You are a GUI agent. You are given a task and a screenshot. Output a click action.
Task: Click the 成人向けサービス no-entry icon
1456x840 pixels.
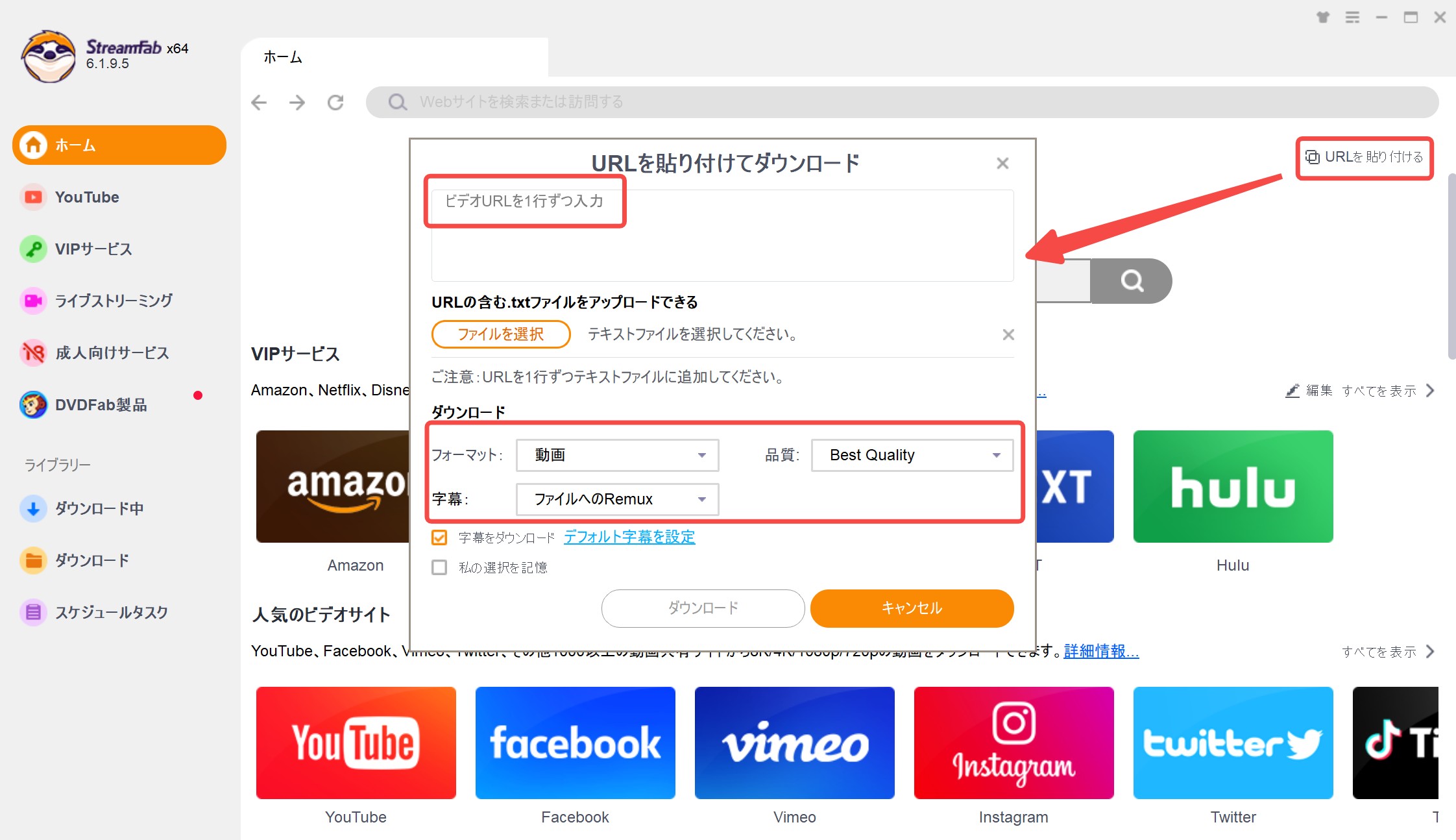(x=33, y=352)
